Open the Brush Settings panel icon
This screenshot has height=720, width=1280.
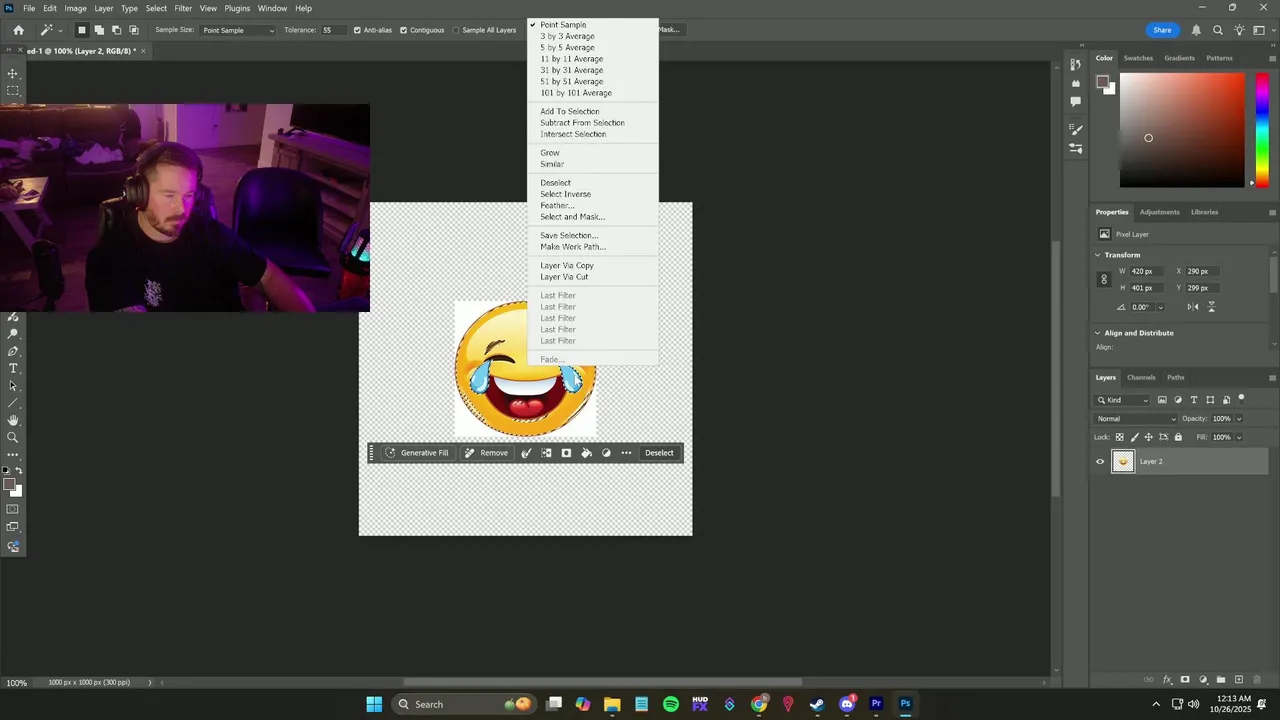coord(1075,129)
